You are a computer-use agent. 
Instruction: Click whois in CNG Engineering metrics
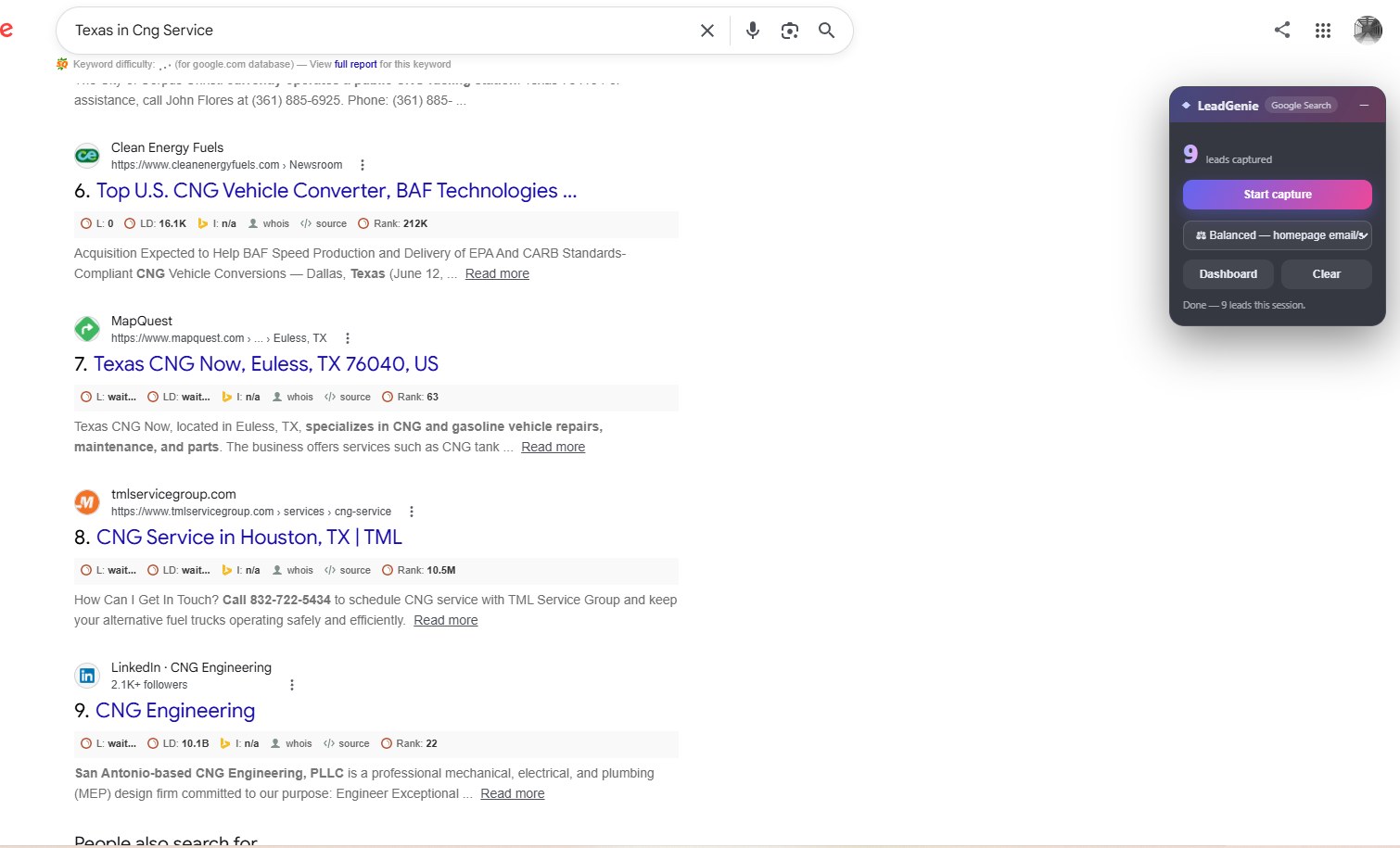(x=292, y=743)
